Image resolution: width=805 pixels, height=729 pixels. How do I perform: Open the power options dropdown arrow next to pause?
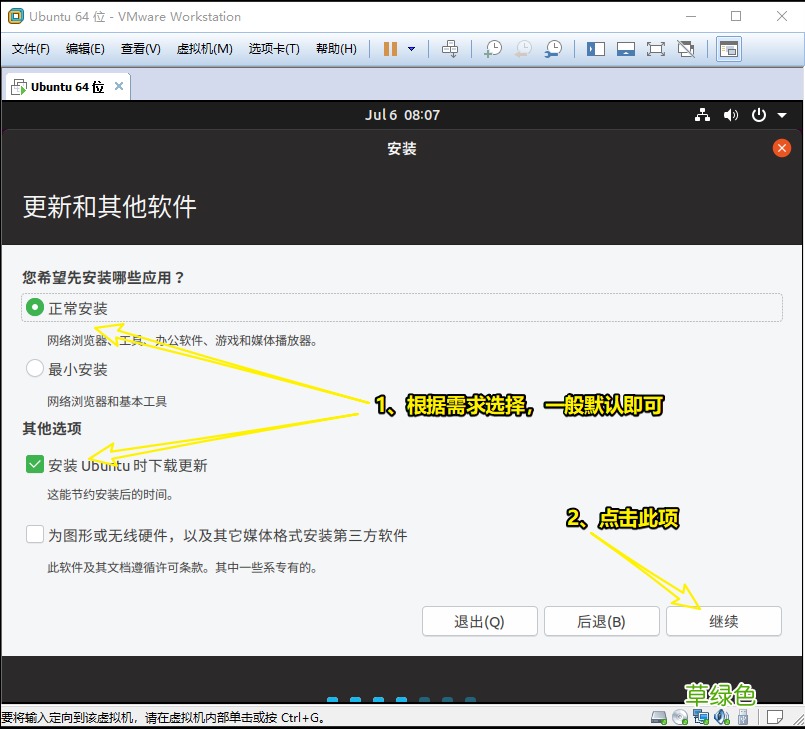coord(411,49)
